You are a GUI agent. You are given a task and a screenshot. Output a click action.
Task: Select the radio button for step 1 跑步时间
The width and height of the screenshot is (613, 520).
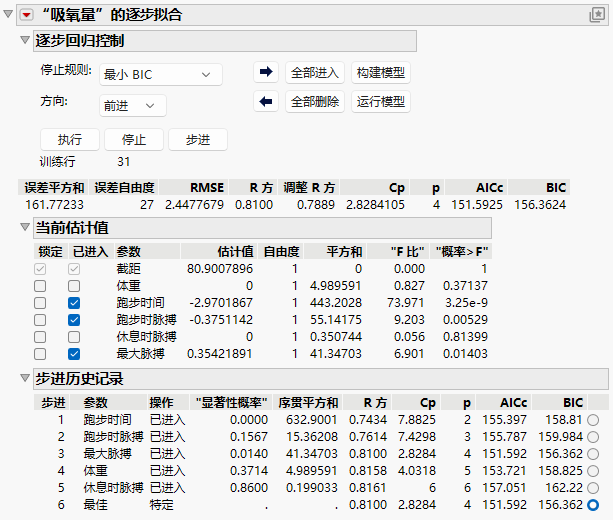pyautogui.click(x=593, y=420)
